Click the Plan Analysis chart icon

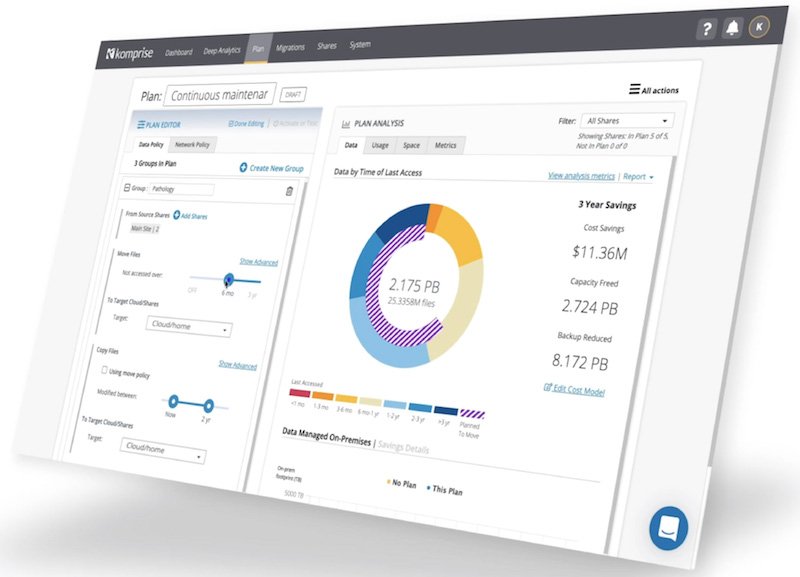[346, 123]
